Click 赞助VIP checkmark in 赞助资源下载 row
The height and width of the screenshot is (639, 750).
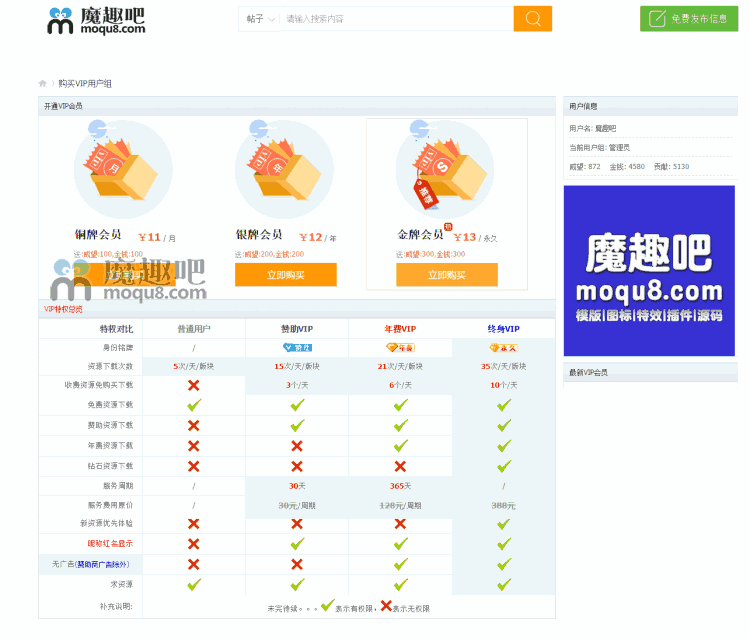297,425
